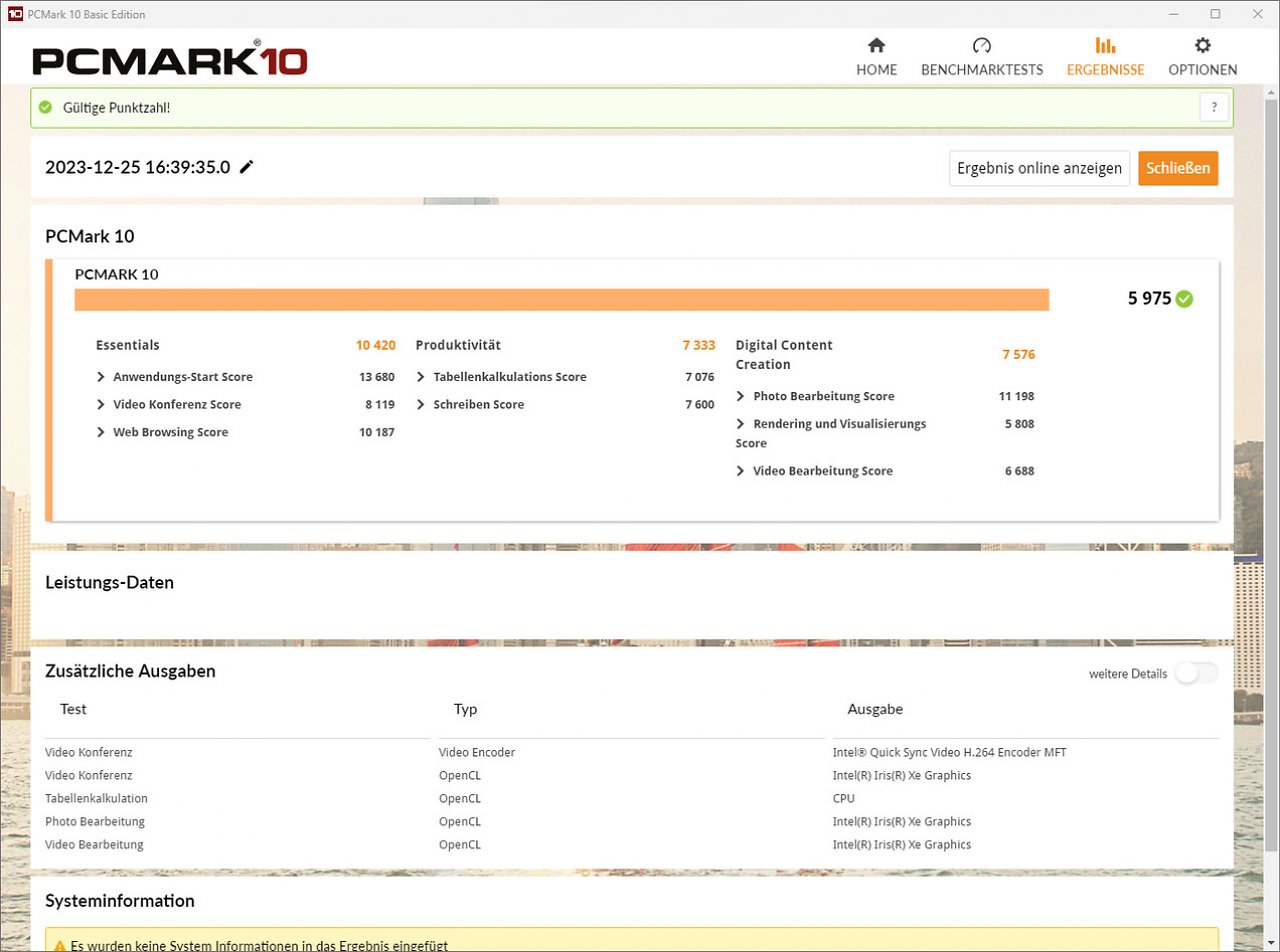Click Photo Bearbeitung value 11 198
This screenshot has width=1280, height=952.
pos(1016,396)
